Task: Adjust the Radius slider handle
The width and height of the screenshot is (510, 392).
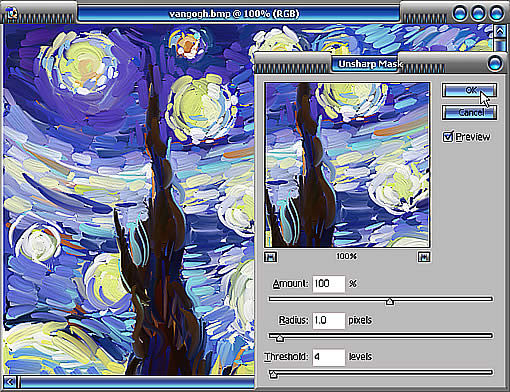Action: pos(280,338)
